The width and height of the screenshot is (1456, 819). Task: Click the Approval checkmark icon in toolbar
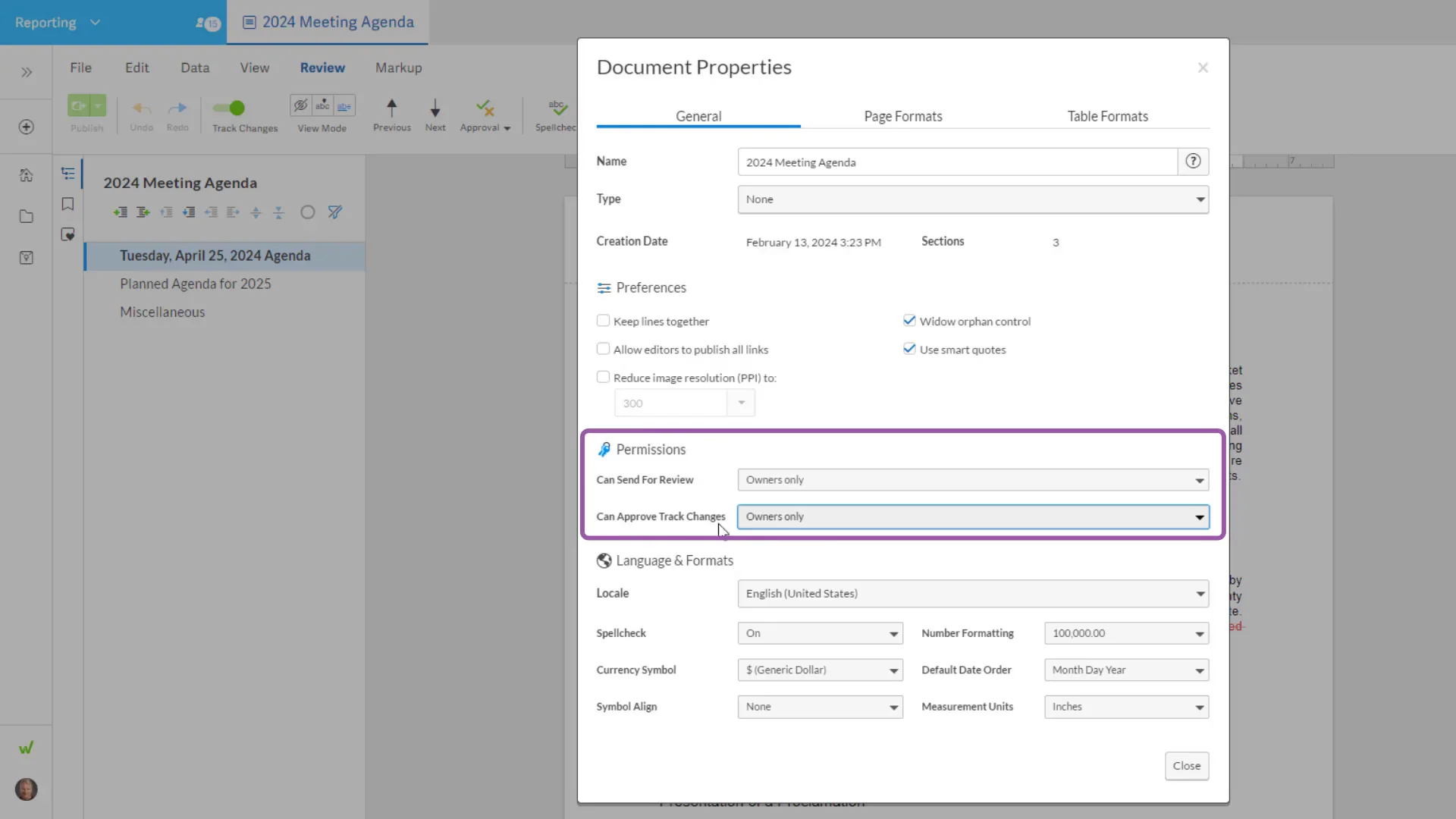pos(485,108)
